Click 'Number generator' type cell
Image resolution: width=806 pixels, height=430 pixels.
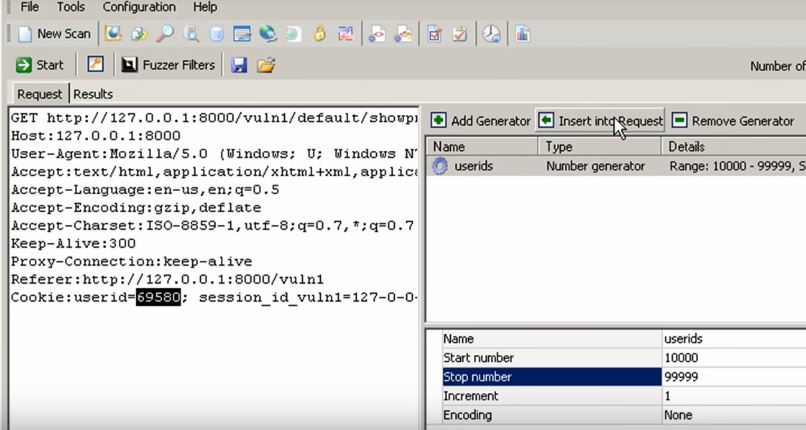595,166
